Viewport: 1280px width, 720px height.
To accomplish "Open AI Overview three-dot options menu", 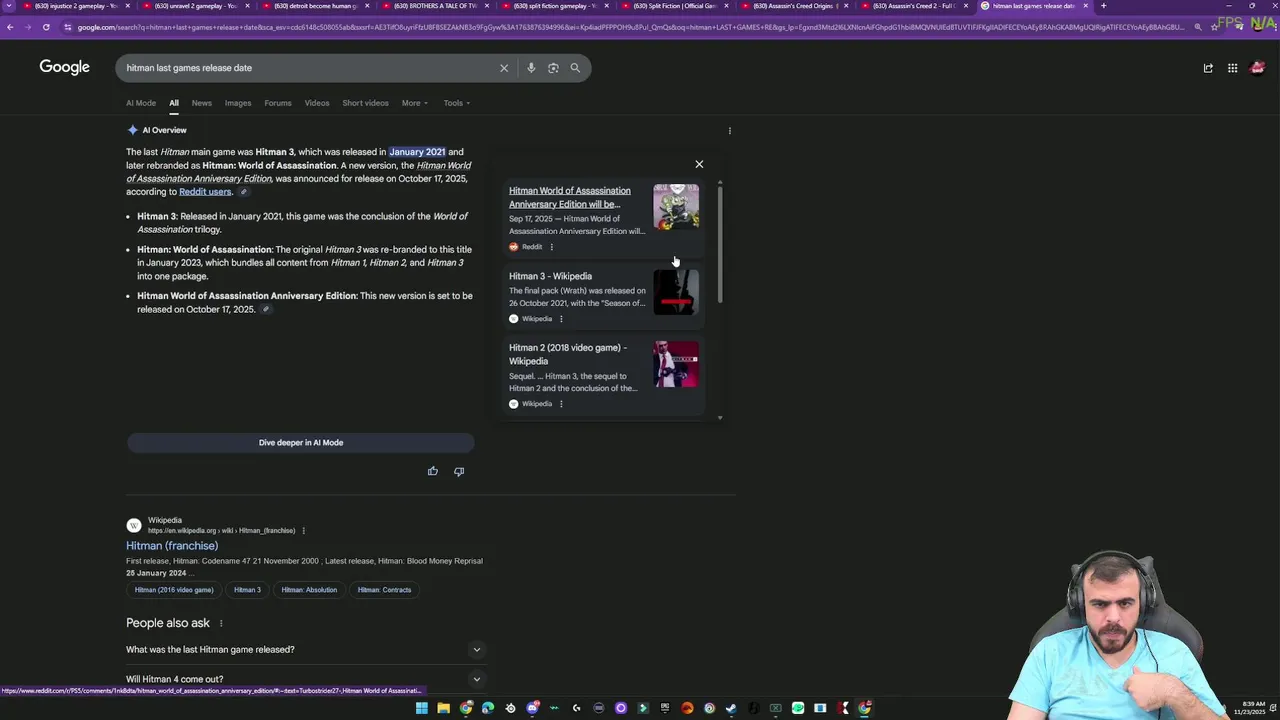I will click(730, 130).
